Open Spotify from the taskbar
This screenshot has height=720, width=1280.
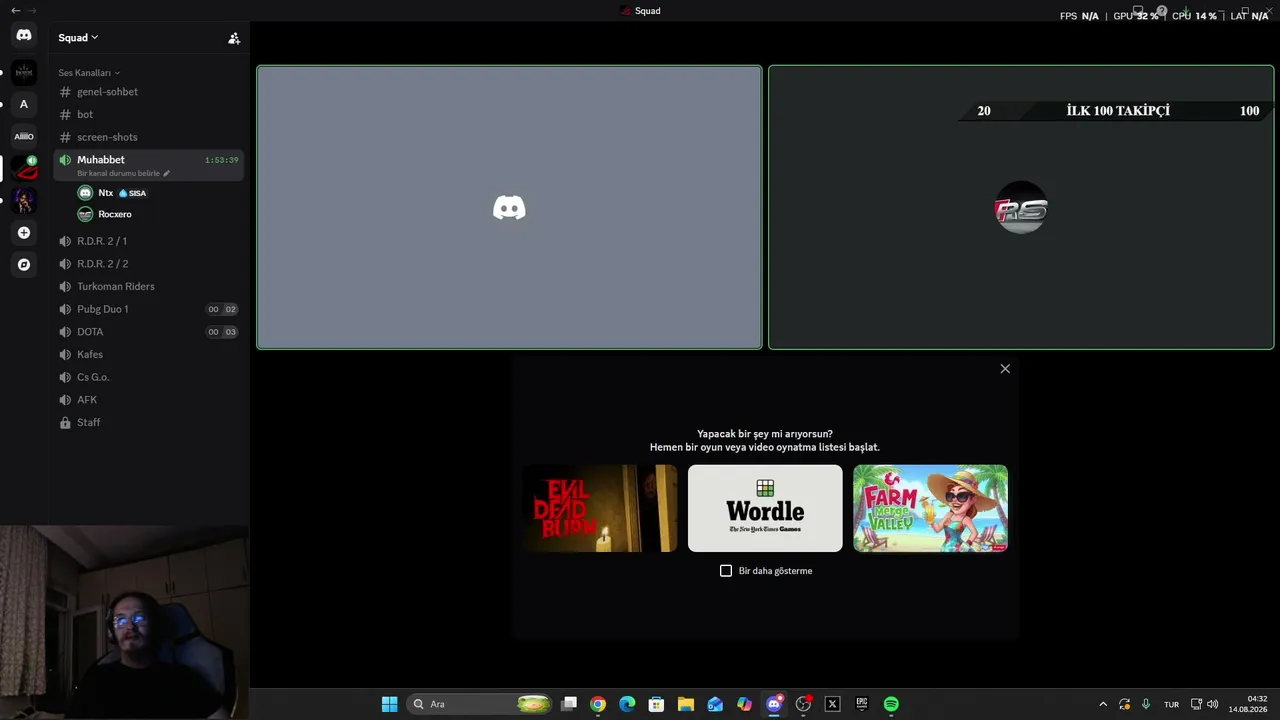891,704
